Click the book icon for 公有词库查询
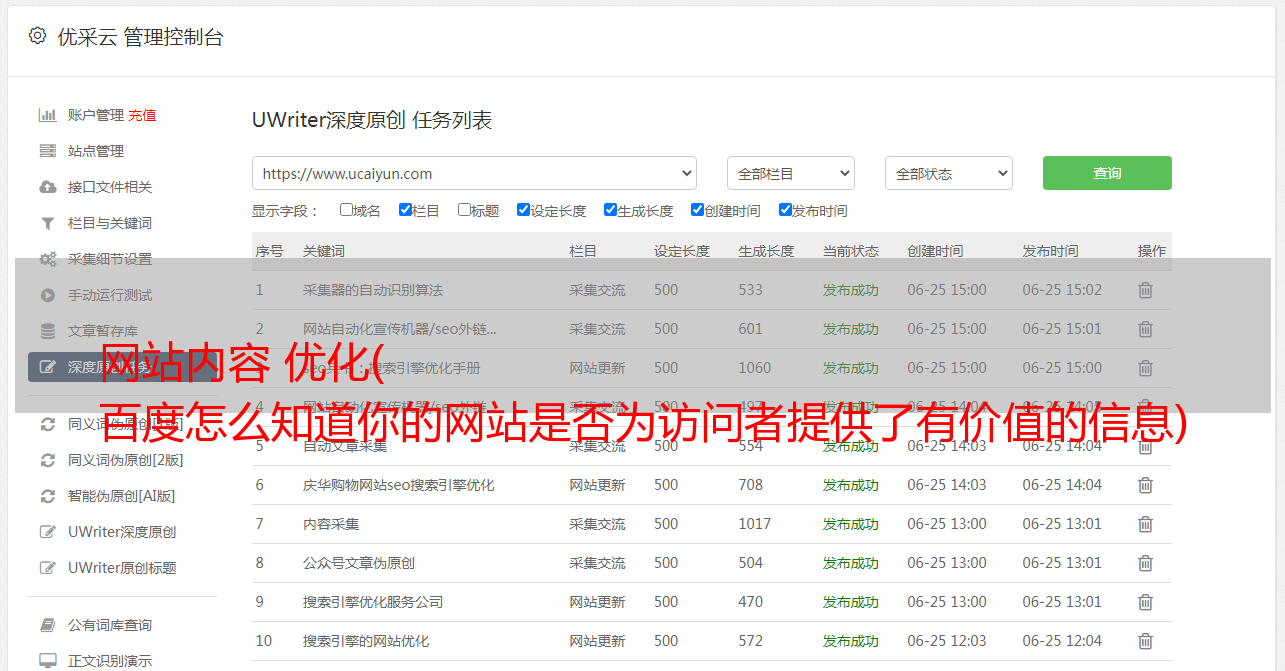The image size is (1285, 671). point(47,625)
